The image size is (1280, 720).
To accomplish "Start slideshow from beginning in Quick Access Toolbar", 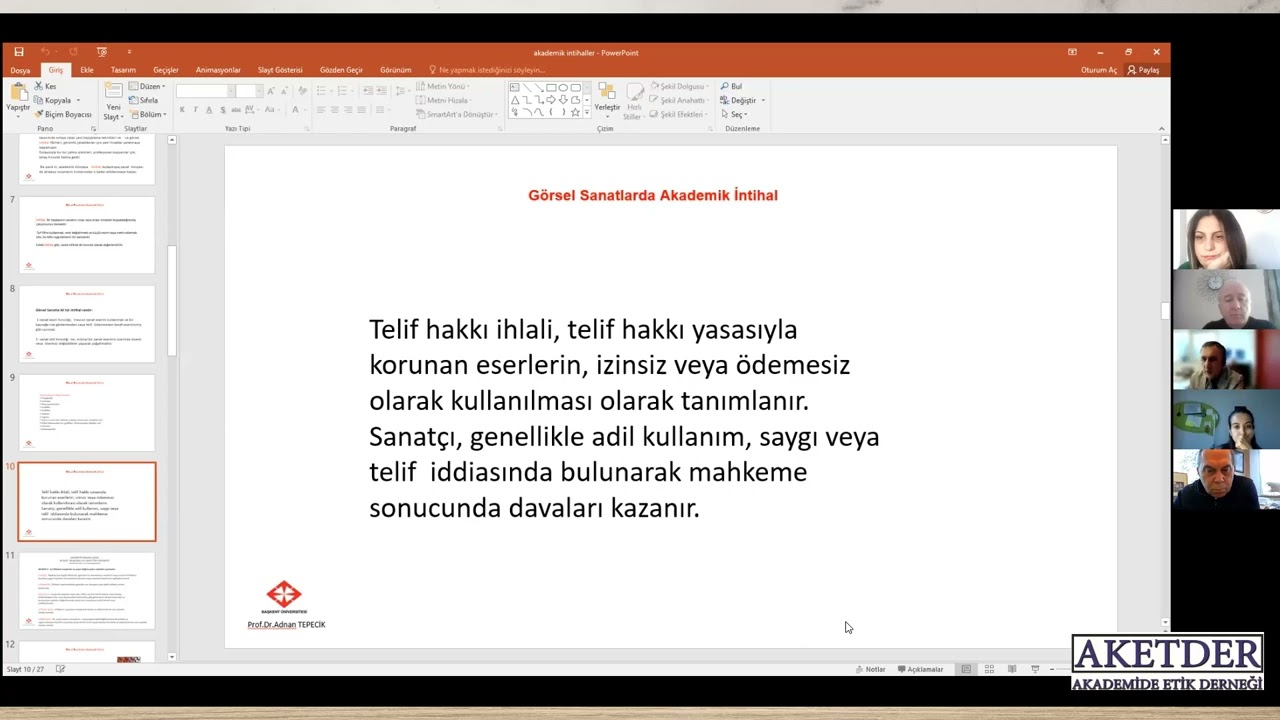I will tap(102, 52).
